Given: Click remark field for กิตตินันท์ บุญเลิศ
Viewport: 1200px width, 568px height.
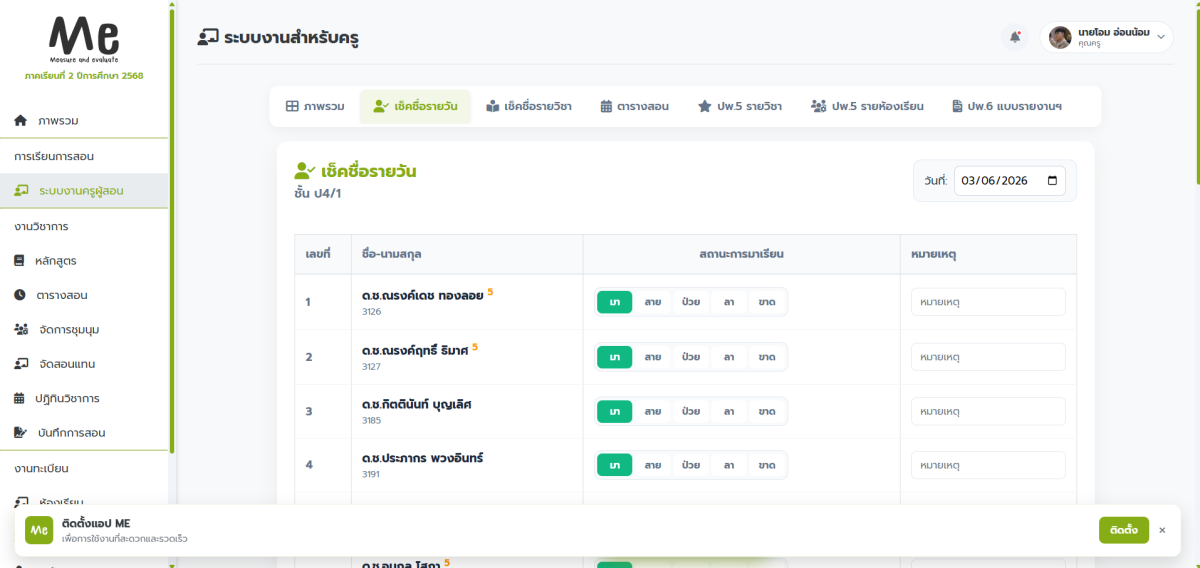Looking at the screenshot, I should point(988,411).
